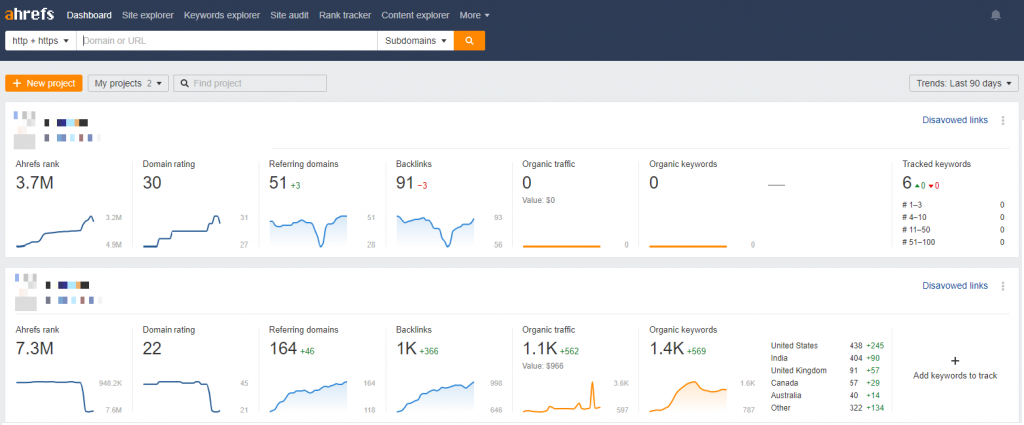Open Rank tracker

click(345, 15)
